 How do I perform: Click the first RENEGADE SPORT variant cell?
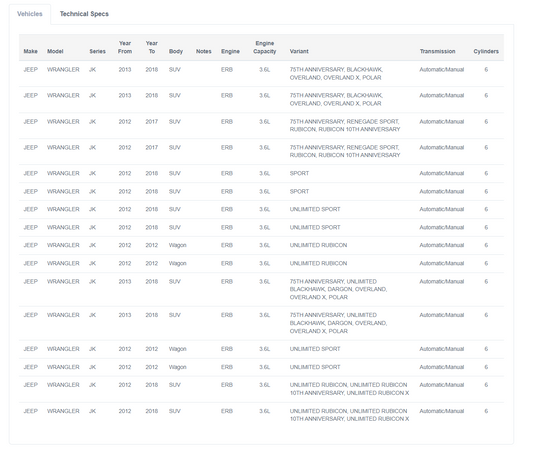coord(345,125)
